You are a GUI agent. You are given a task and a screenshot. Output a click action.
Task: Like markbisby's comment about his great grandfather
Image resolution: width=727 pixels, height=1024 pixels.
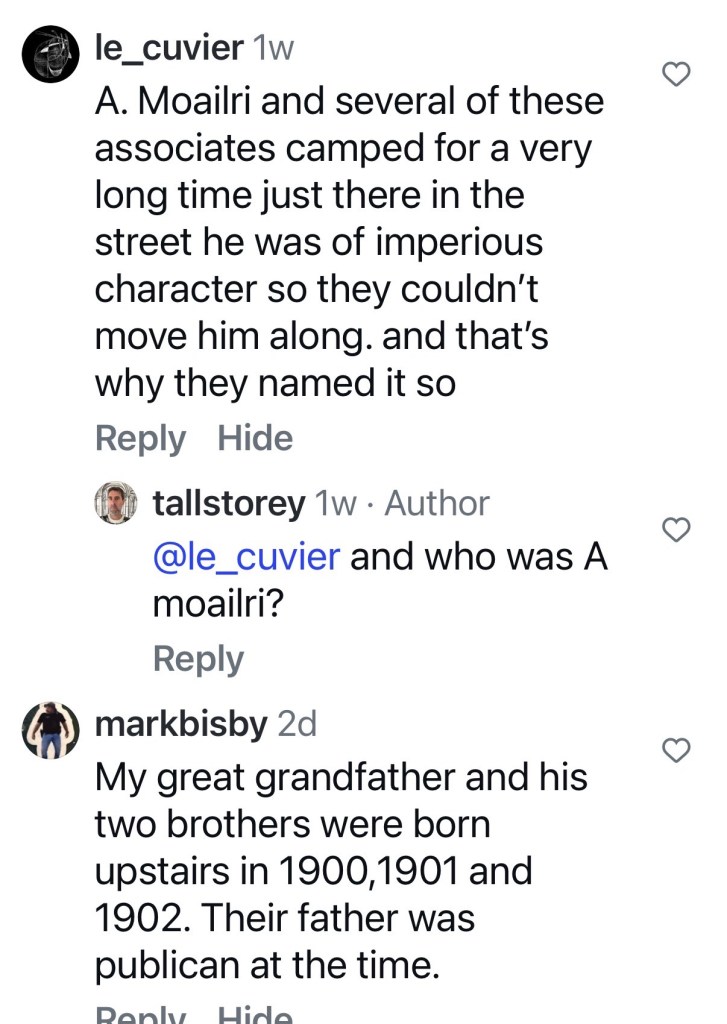click(x=678, y=750)
